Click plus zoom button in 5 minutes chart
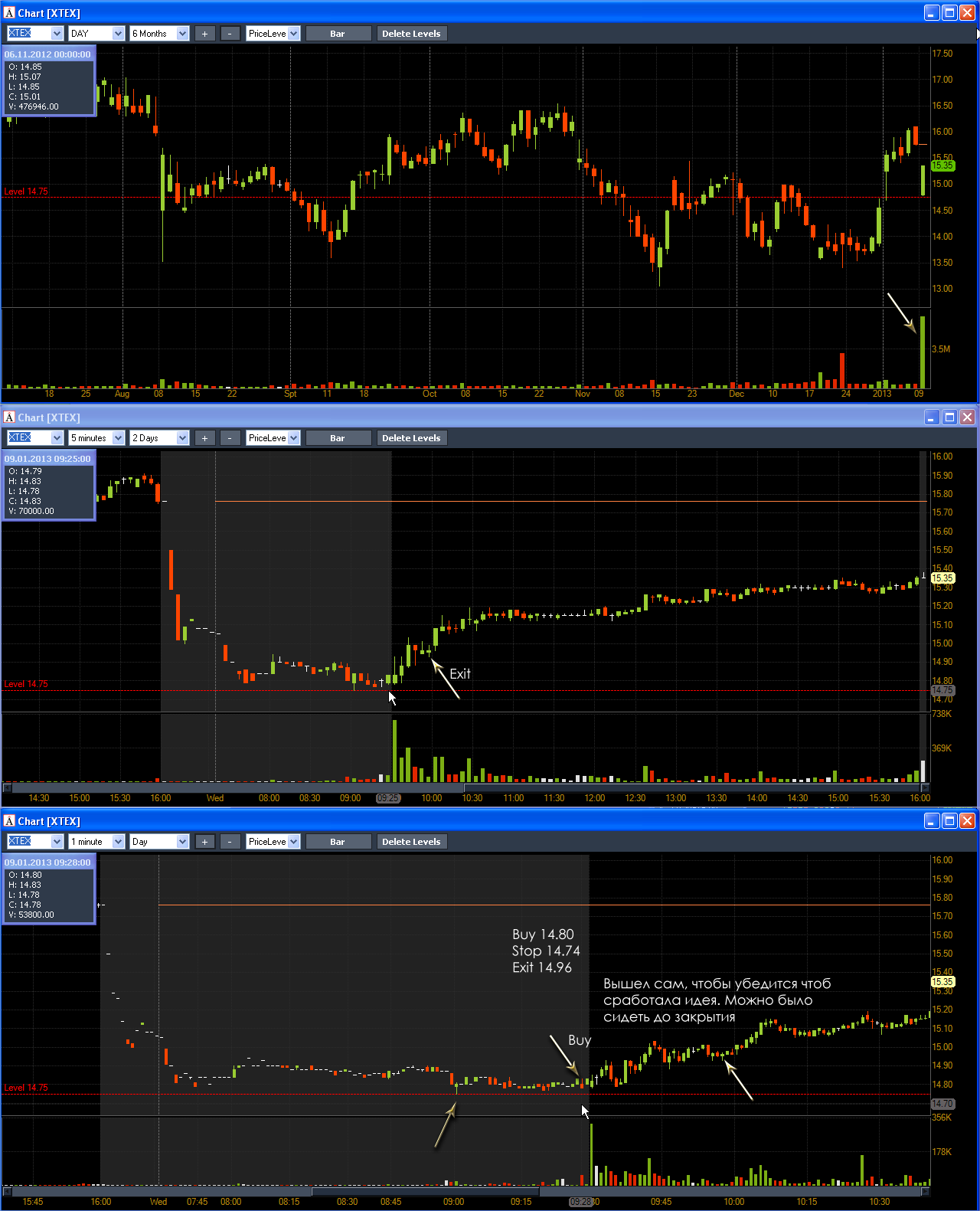980x1211 pixels. [x=204, y=438]
